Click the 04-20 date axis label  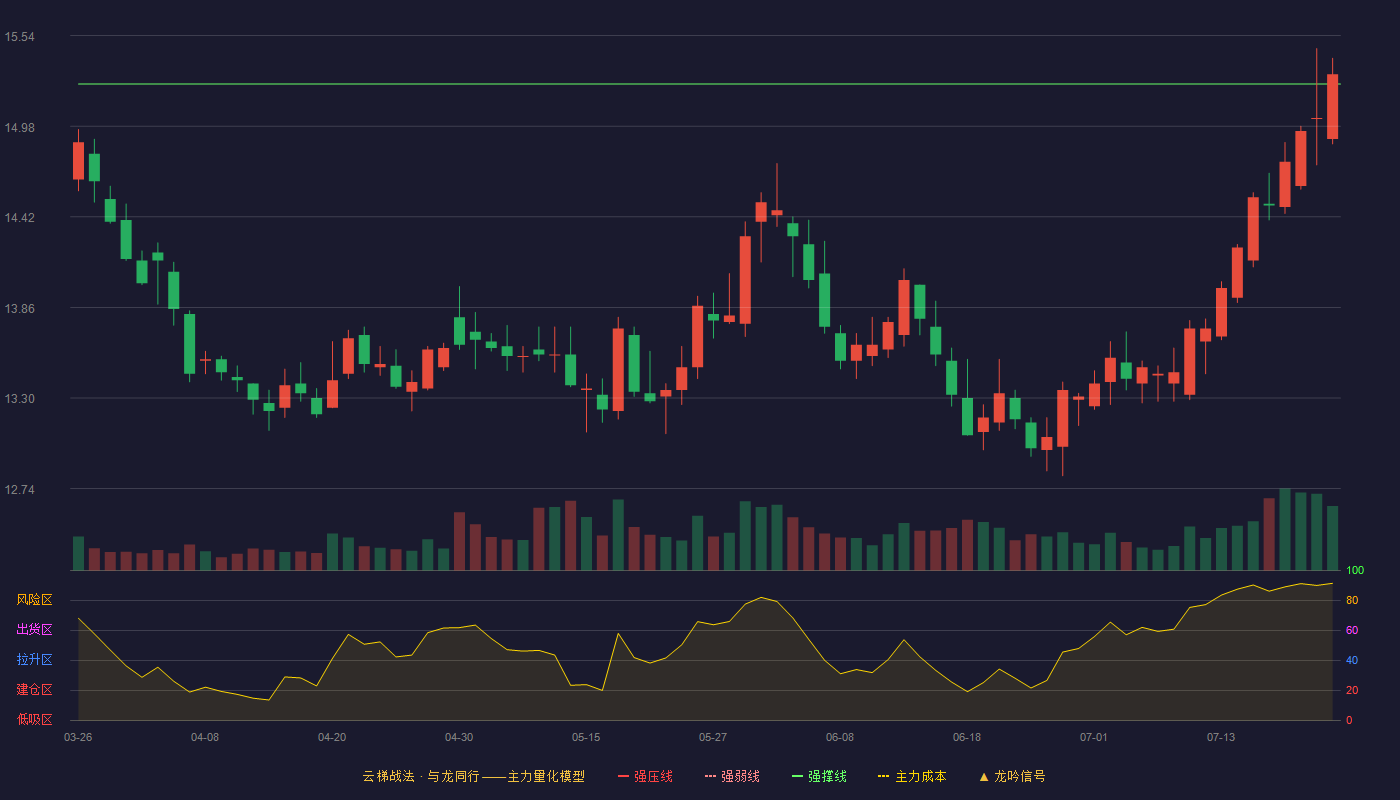pos(332,737)
